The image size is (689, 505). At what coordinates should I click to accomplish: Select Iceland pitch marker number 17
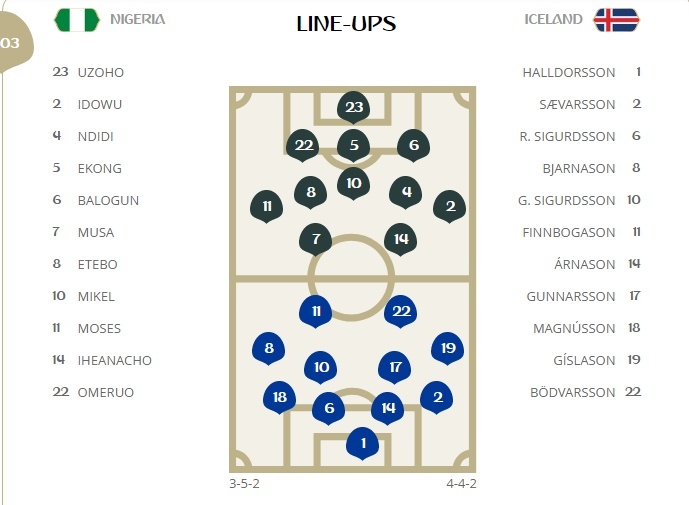[x=395, y=368]
